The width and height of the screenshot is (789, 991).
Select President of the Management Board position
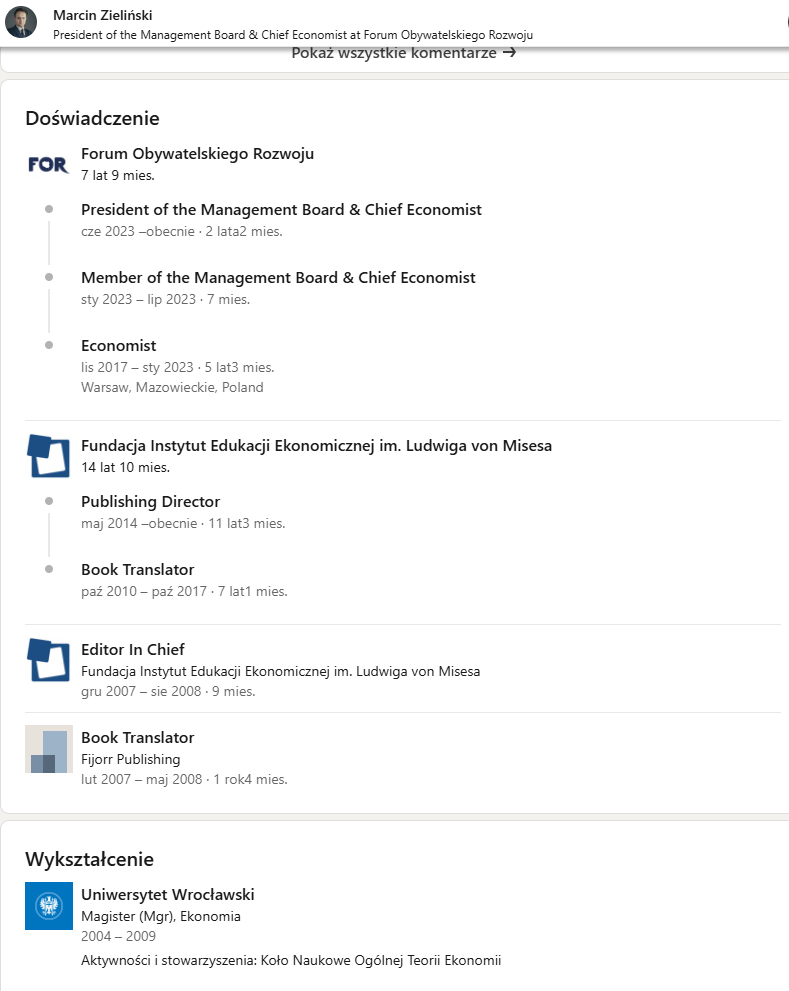(281, 210)
